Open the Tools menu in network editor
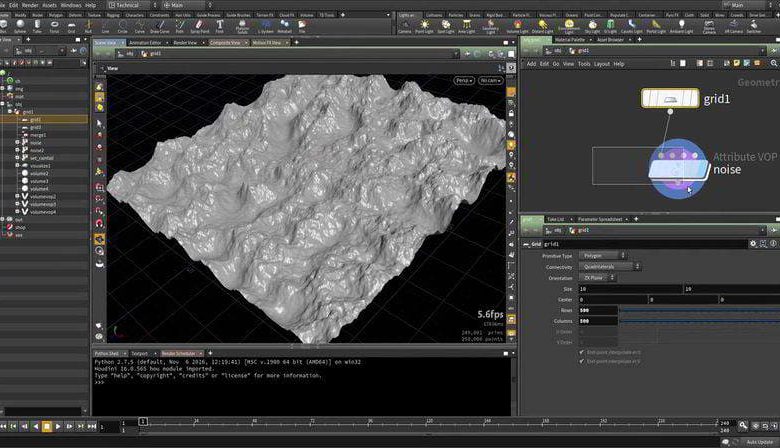This screenshot has height=448, width=780. tap(583, 64)
